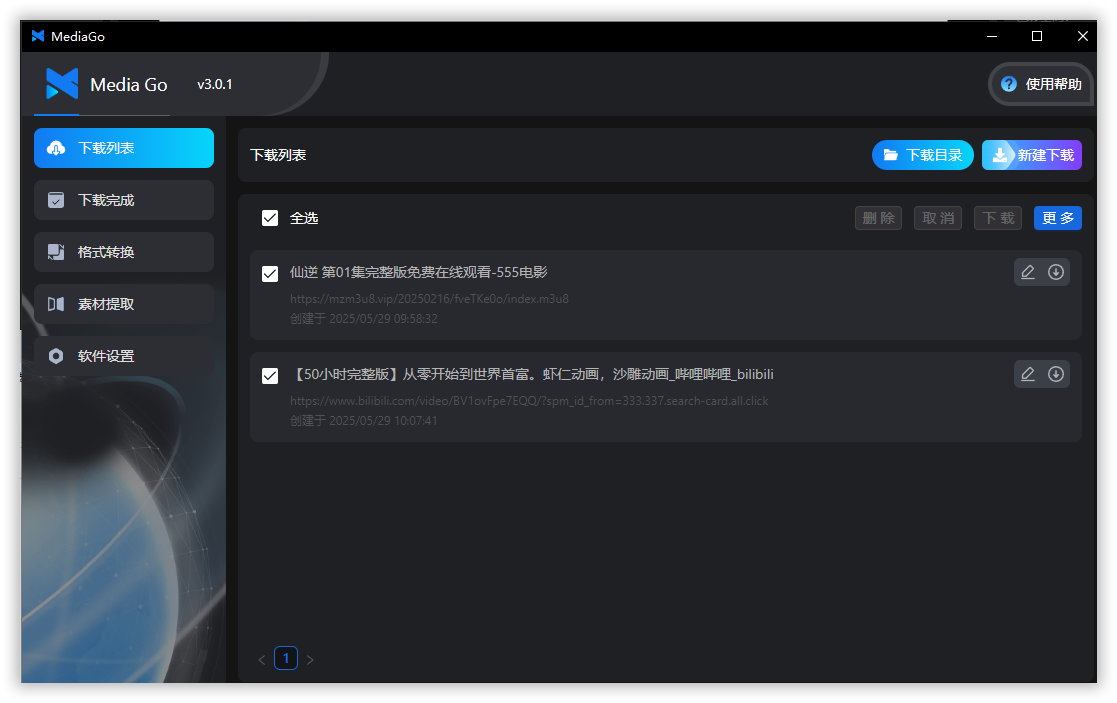This screenshot has height=703, width=1117.
Task: Open the 更多 options button
Action: click(x=1058, y=218)
